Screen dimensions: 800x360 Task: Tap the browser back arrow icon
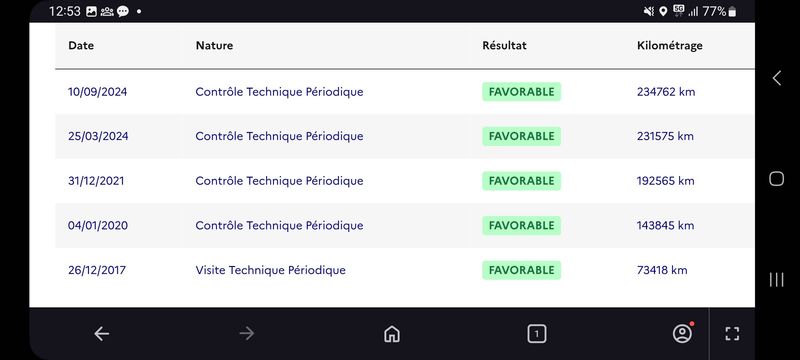pos(102,334)
